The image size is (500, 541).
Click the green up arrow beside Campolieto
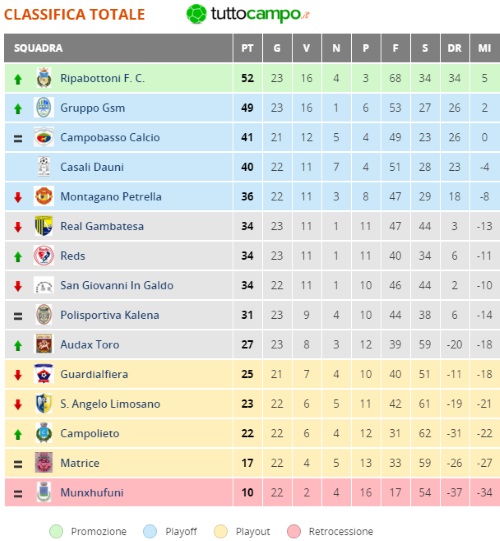[x=18, y=434]
